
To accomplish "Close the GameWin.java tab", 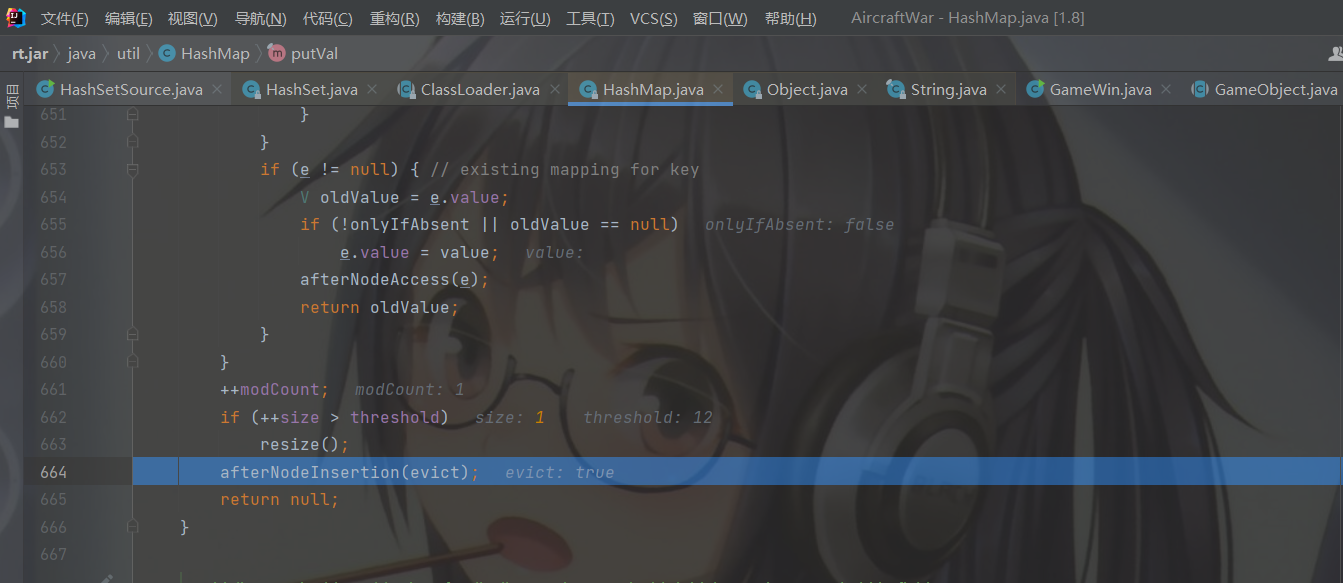I will [x=1167, y=89].
